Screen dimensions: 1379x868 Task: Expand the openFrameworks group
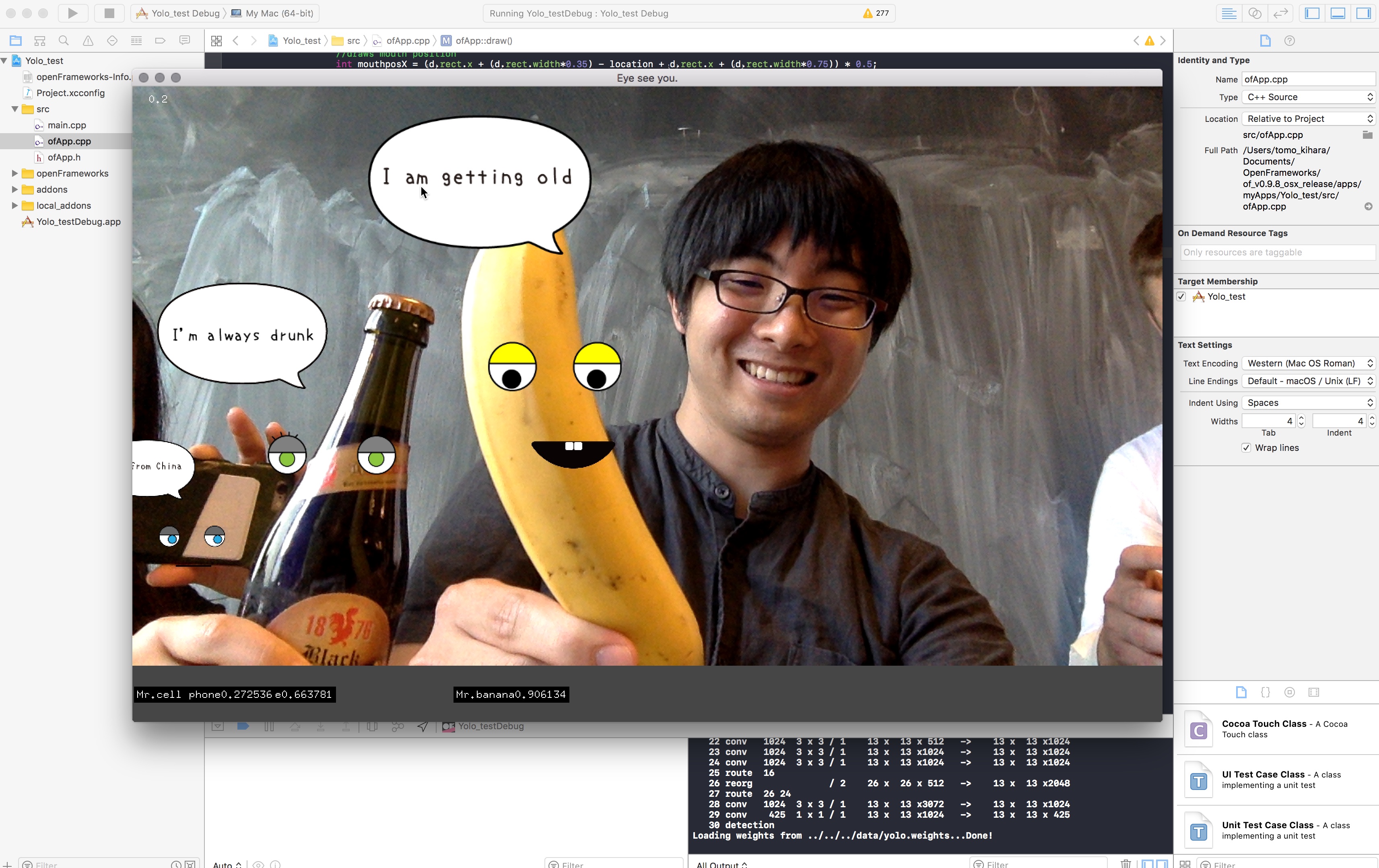pyautogui.click(x=15, y=173)
